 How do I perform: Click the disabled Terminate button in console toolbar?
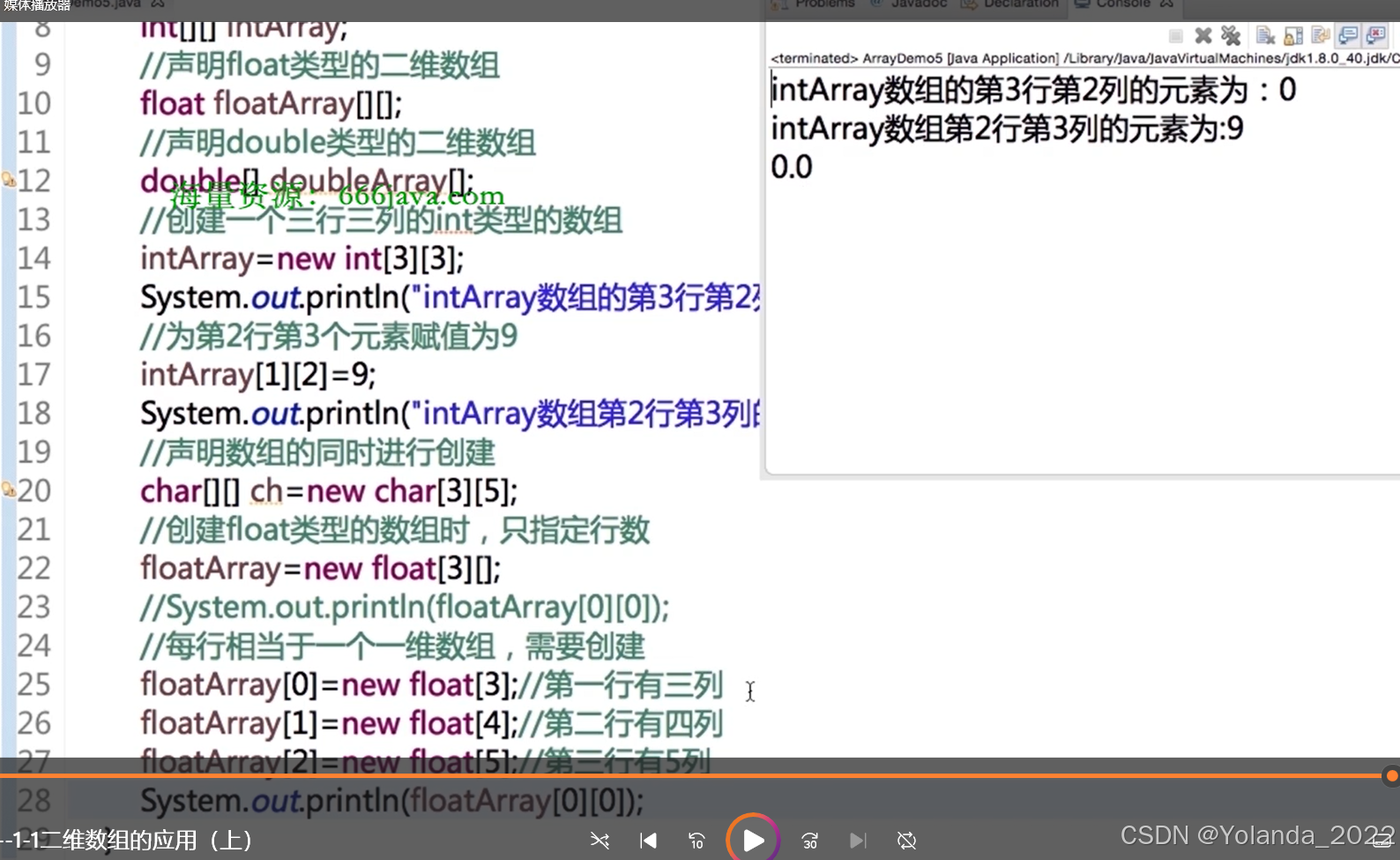1175,36
